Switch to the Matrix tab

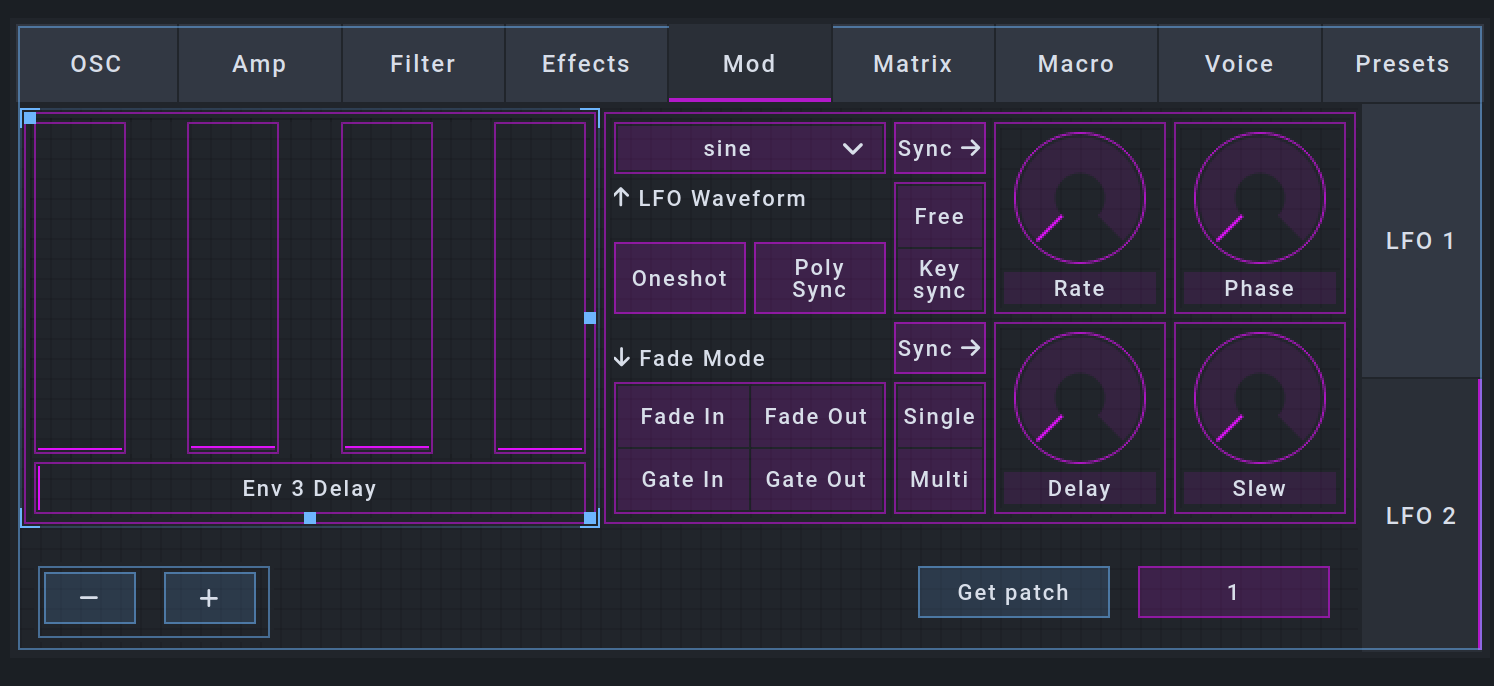pyautogui.click(x=913, y=64)
